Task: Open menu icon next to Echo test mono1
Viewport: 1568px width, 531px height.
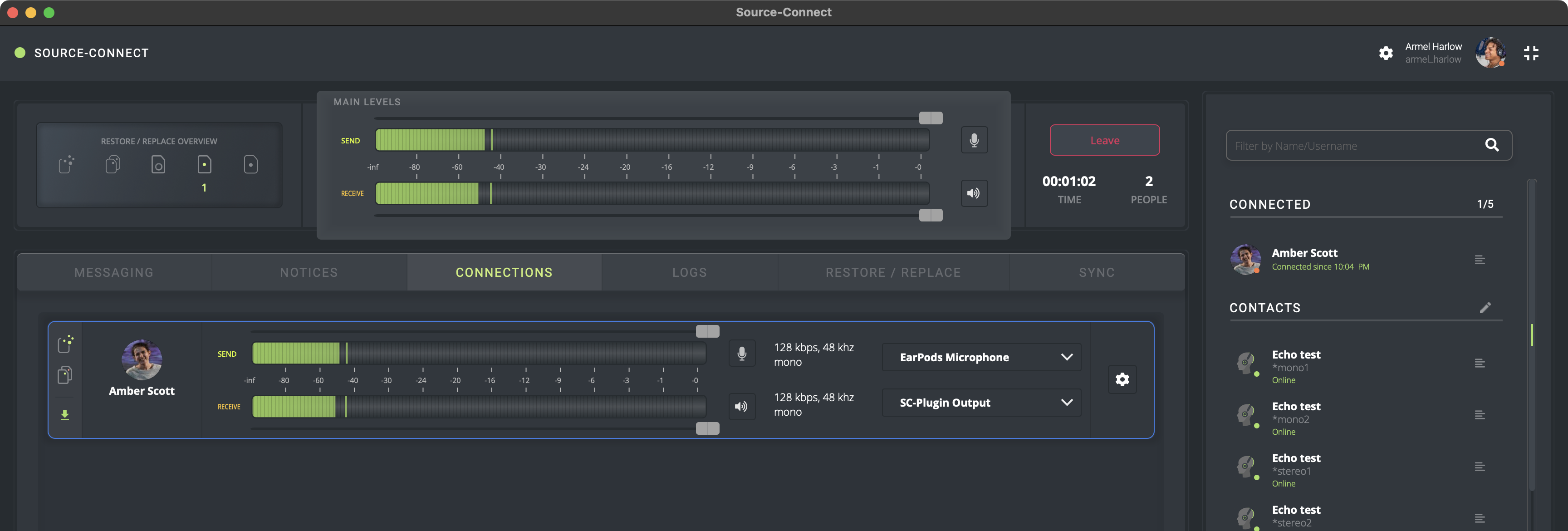Action: (x=1479, y=364)
